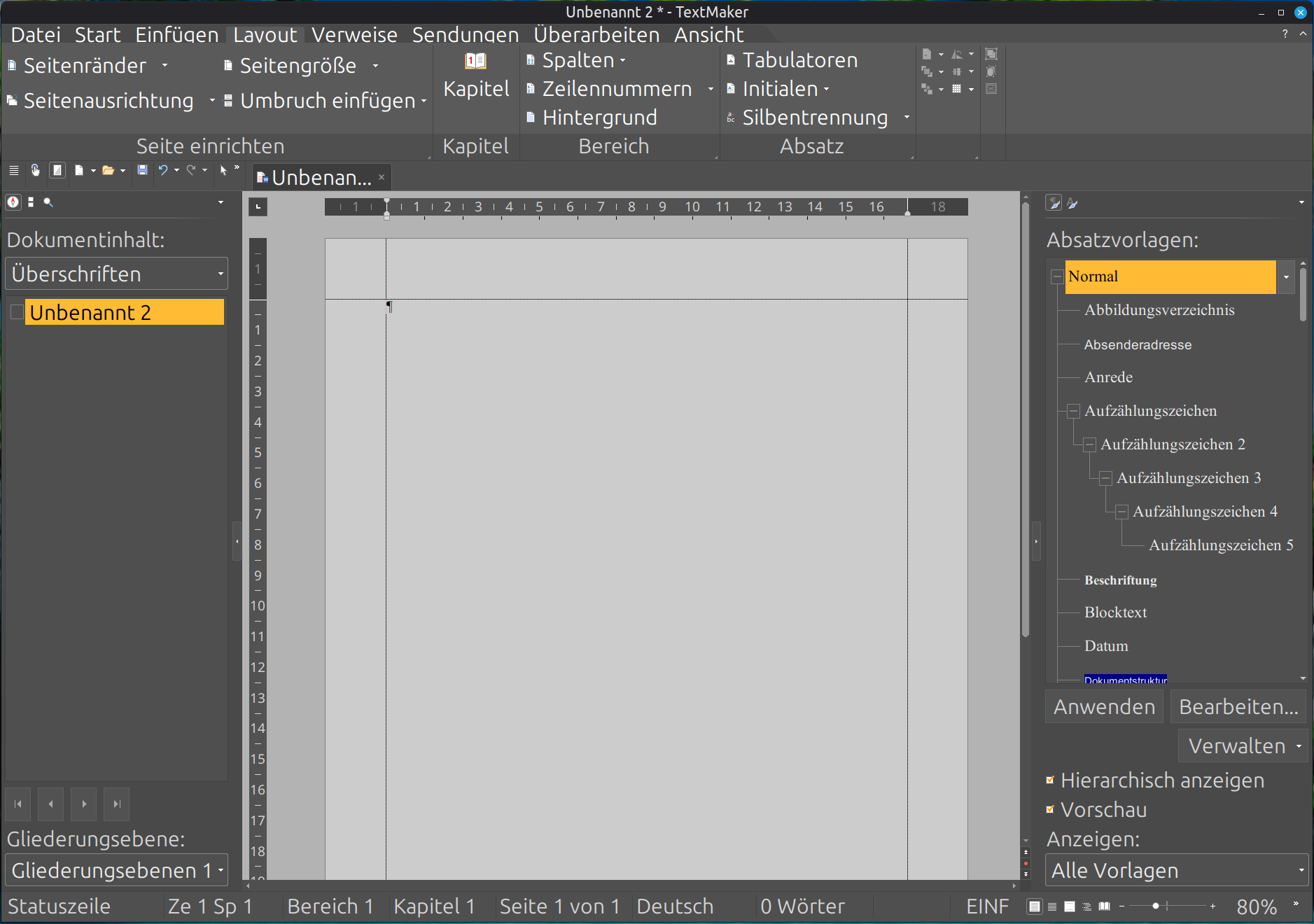This screenshot has height=924, width=1314.
Task: Open the Überschriften dropdown
Action: (117, 274)
